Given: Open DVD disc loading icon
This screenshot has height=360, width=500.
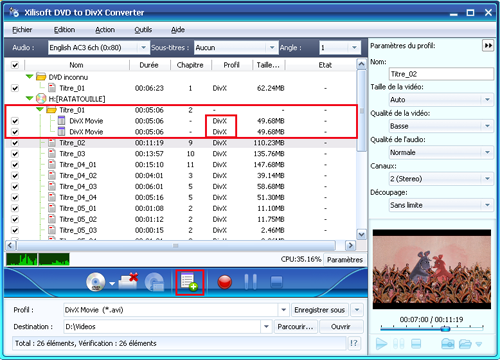Looking at the screenshot, I should click(x=96, y=282).
